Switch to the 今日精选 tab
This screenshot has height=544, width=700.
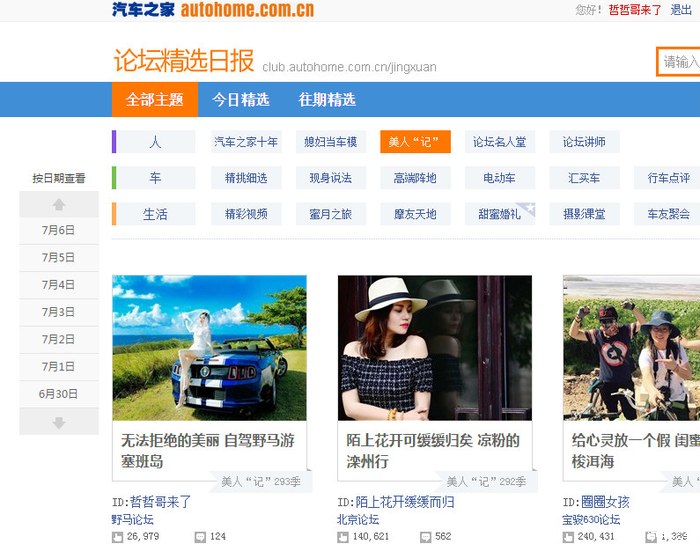(240, 100)
